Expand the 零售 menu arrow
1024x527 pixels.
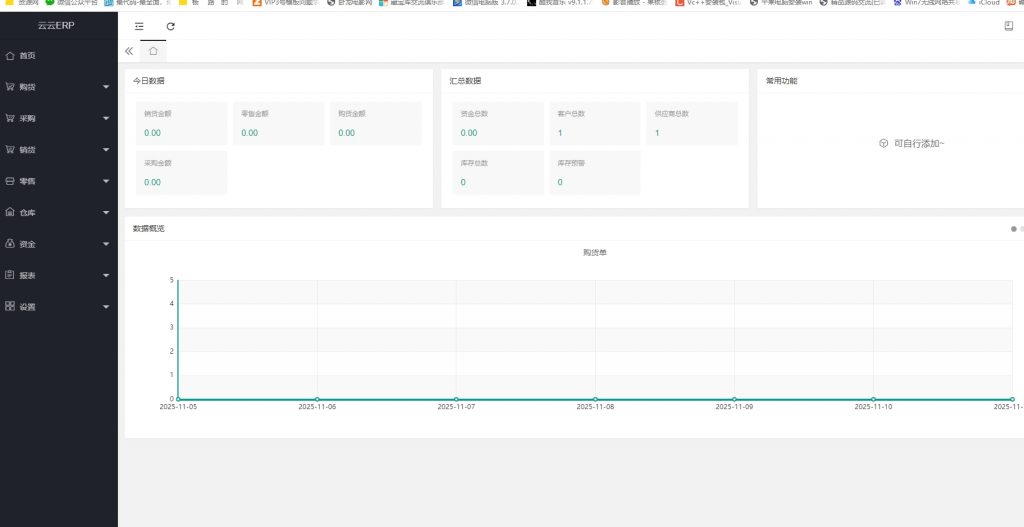106,181
